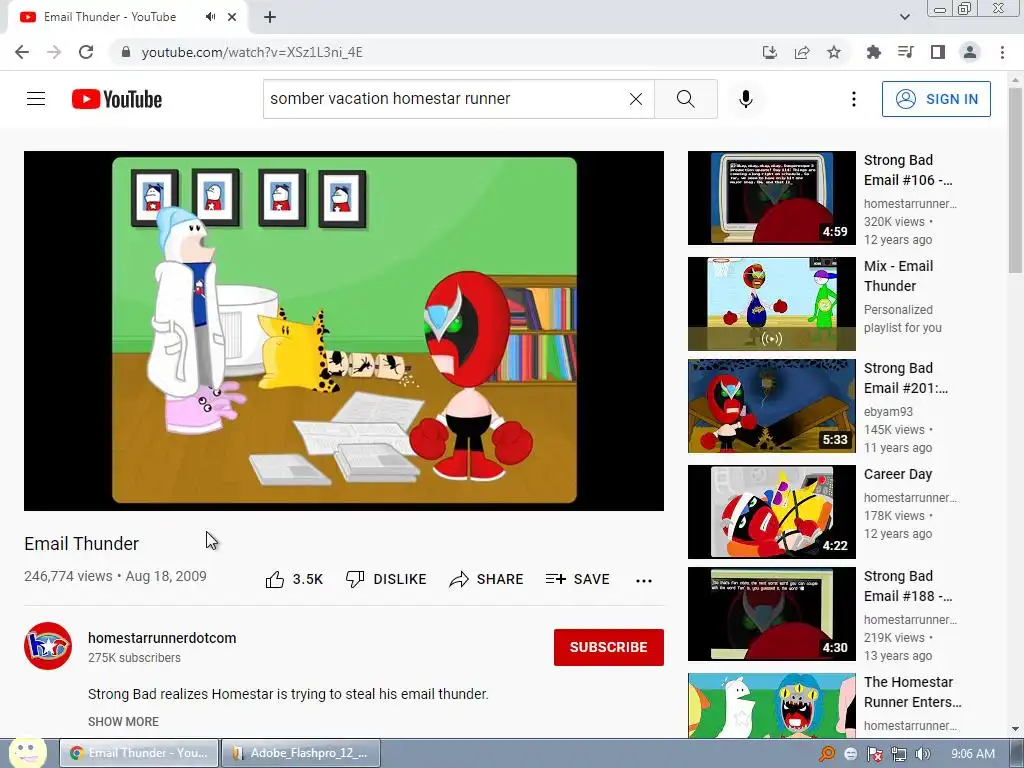Click the magnifier search button
This screenshot has width=1024, height=768.
686,99
